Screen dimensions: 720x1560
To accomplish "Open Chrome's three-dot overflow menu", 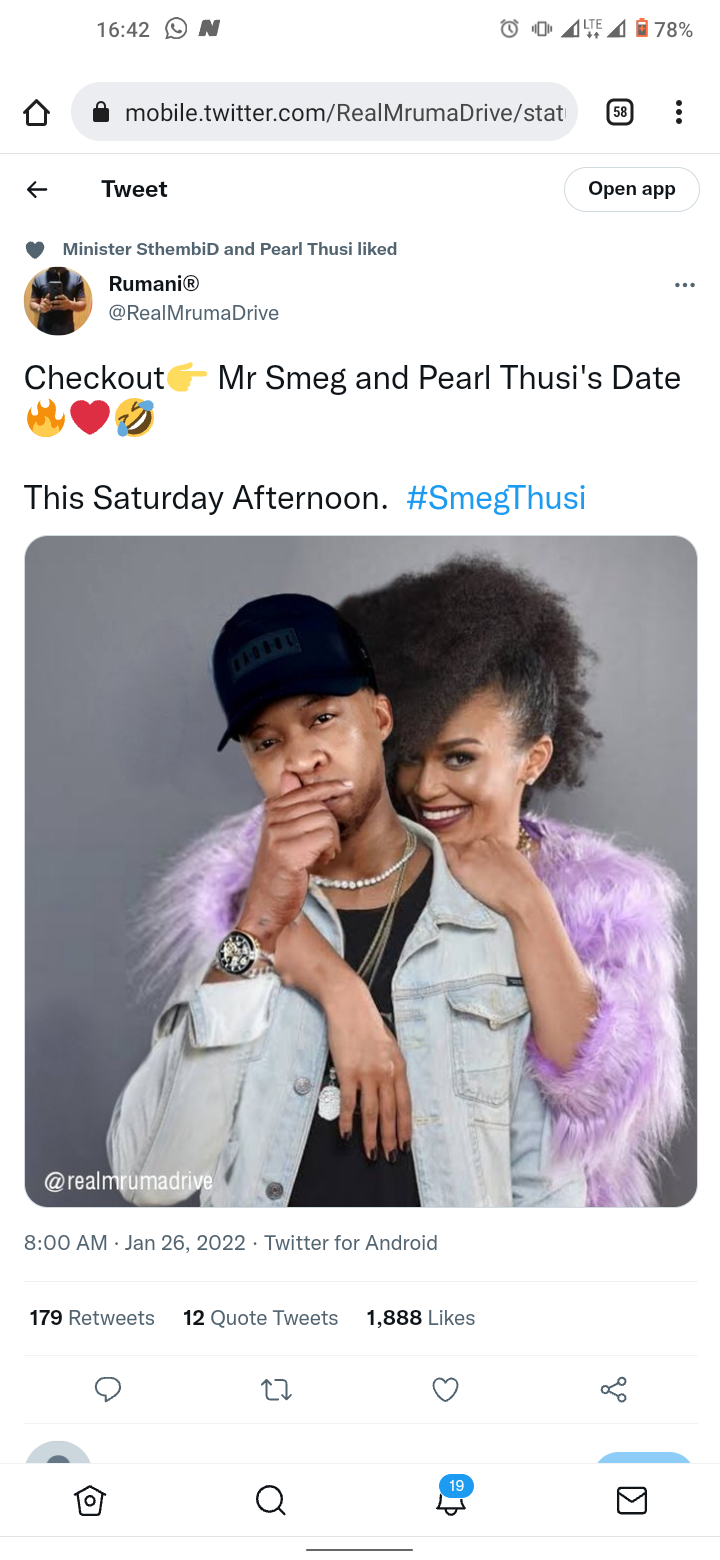I will point(679,112).
